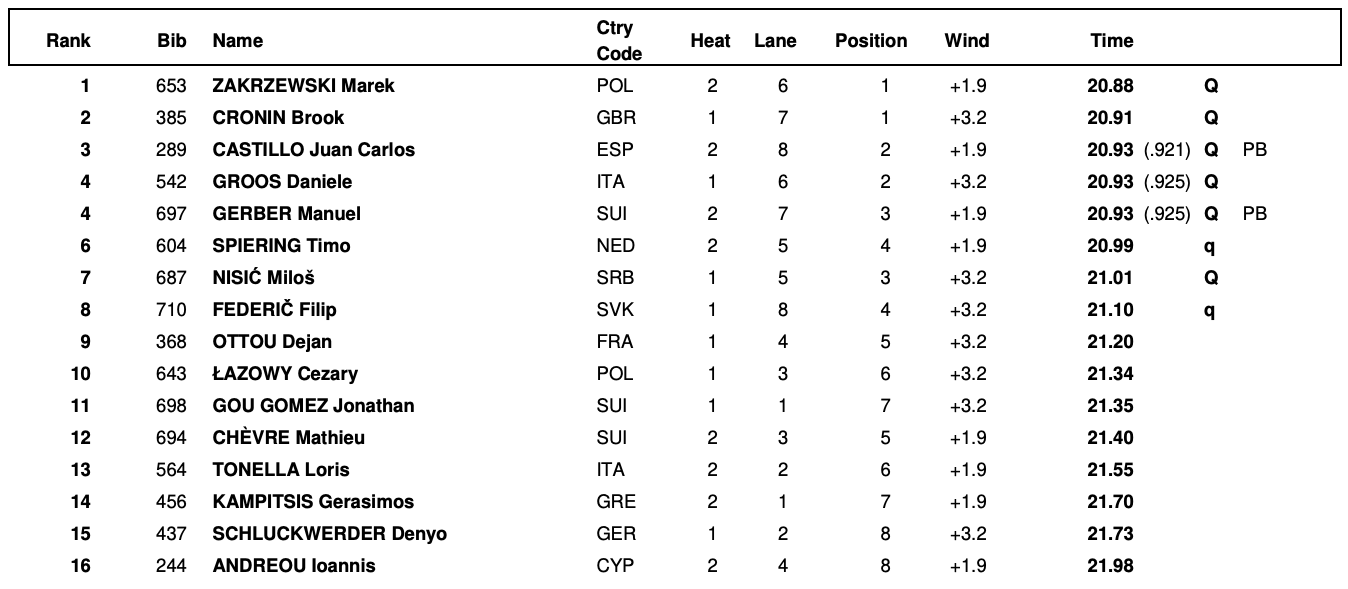This screenshot has height=589, width=1348.
Task: Click athlete name CRONIN Brook
Action: 278,118
